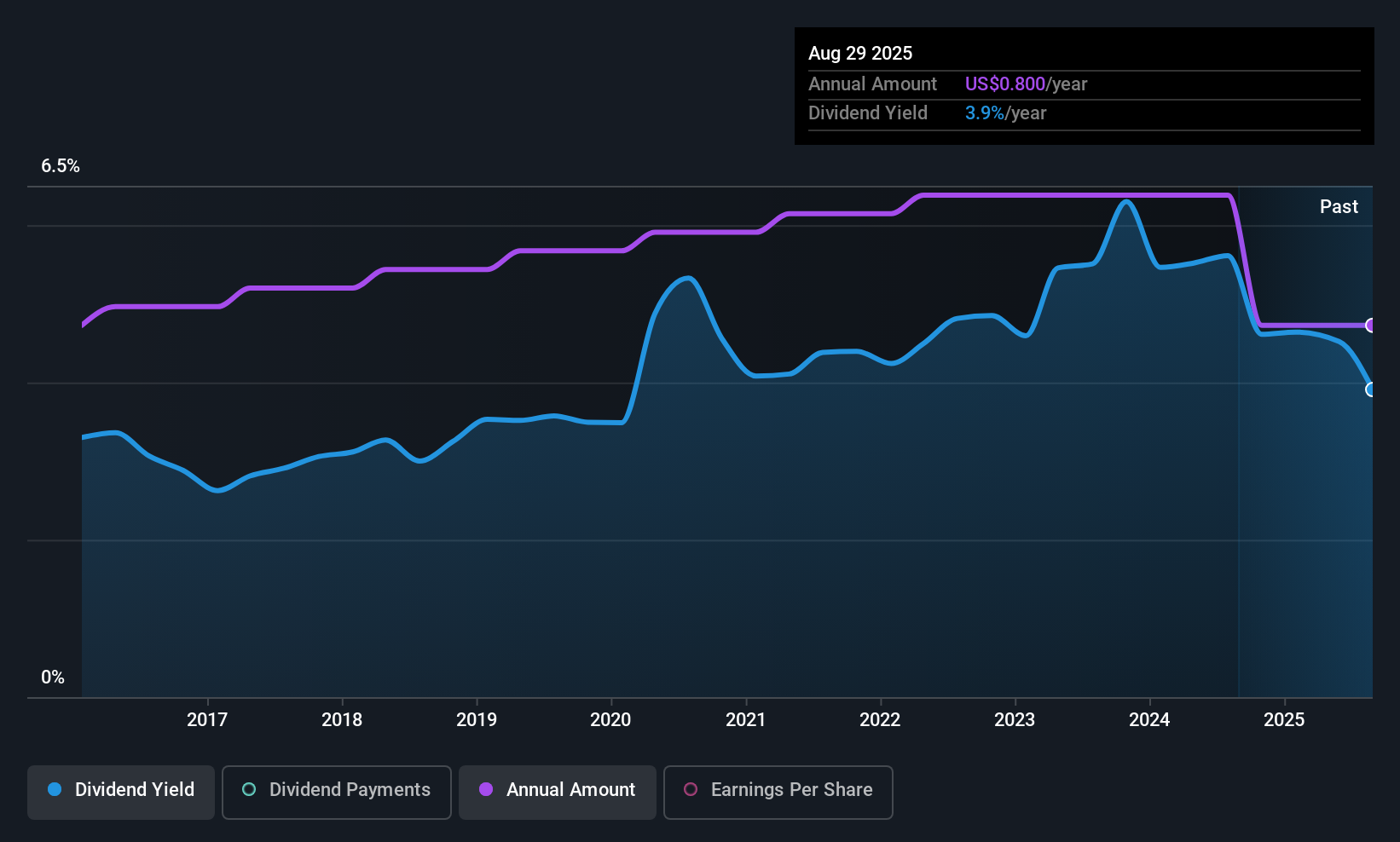This screenshot has width=1400, height=842.
Task: Click the peak of the blue yield line near 2024
Action: (1127, 203)
